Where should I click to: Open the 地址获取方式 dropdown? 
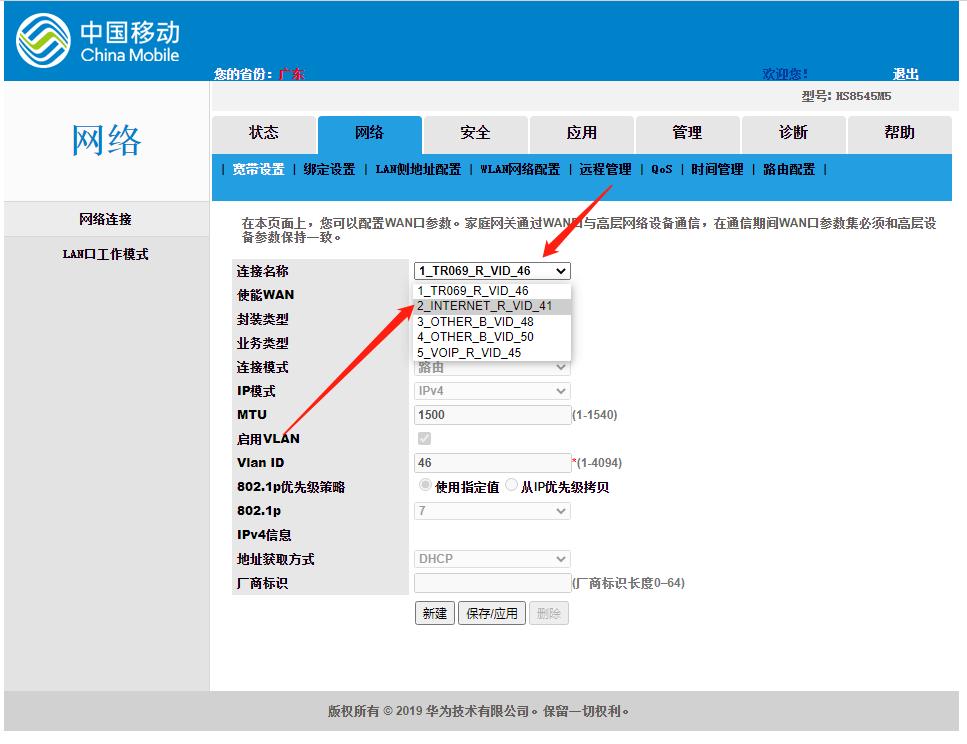492,559
